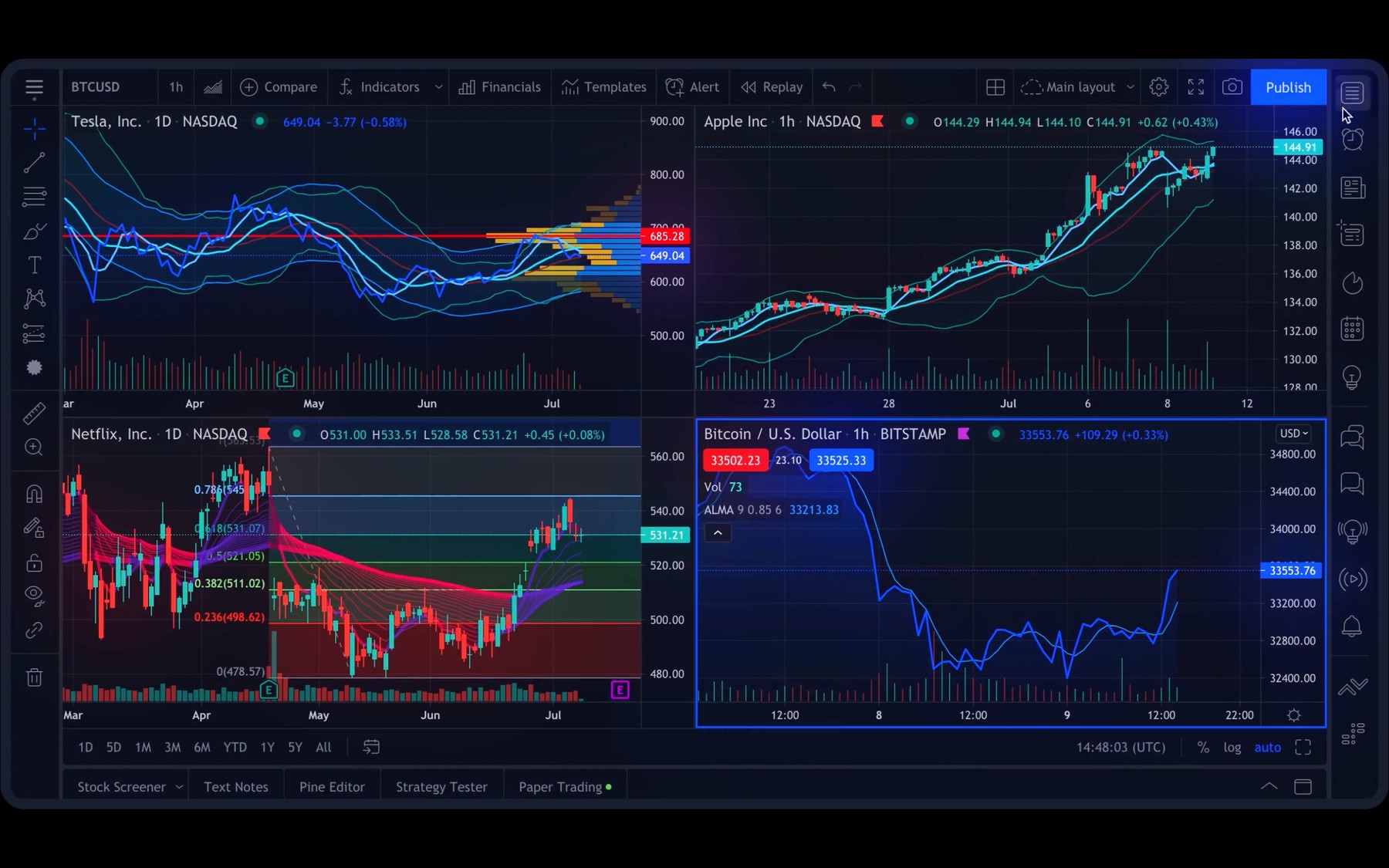Click the Publish button

(x=1288, y=87)
